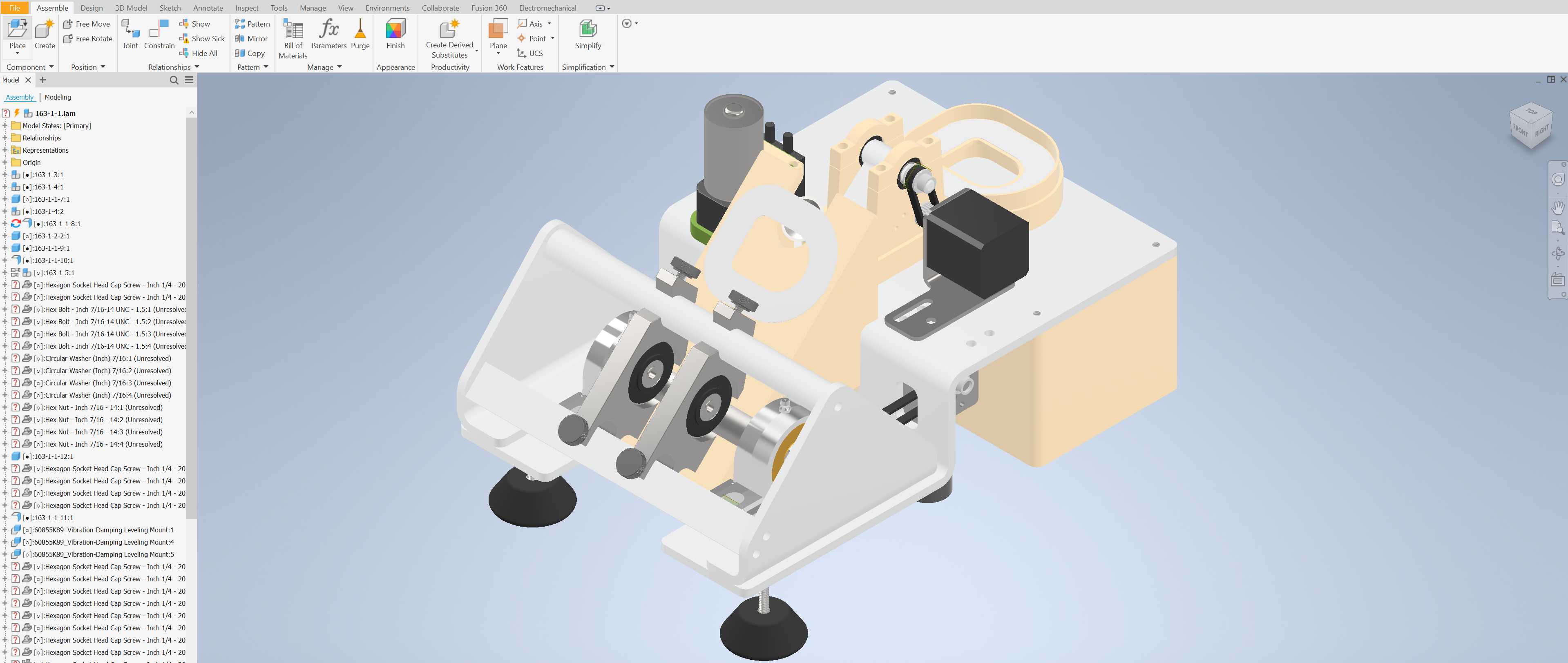Select Hex Bolt 7/16-14 UNC - 1.5:1 item

click(x=103, y=309)
